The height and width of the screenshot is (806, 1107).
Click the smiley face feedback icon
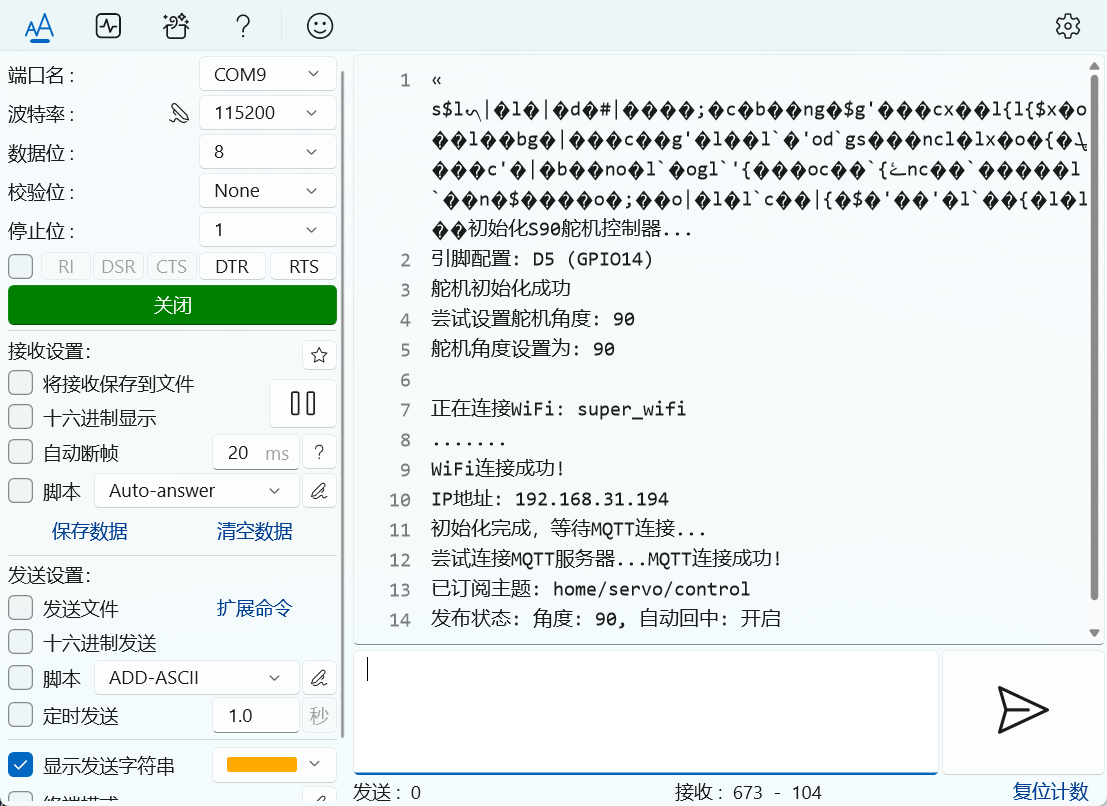320,26
